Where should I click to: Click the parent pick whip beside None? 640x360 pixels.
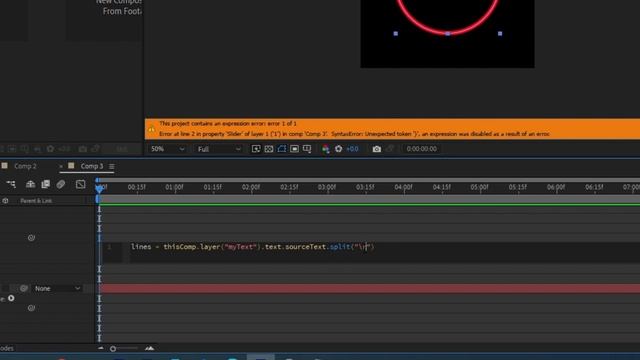[x=24, y=289]
